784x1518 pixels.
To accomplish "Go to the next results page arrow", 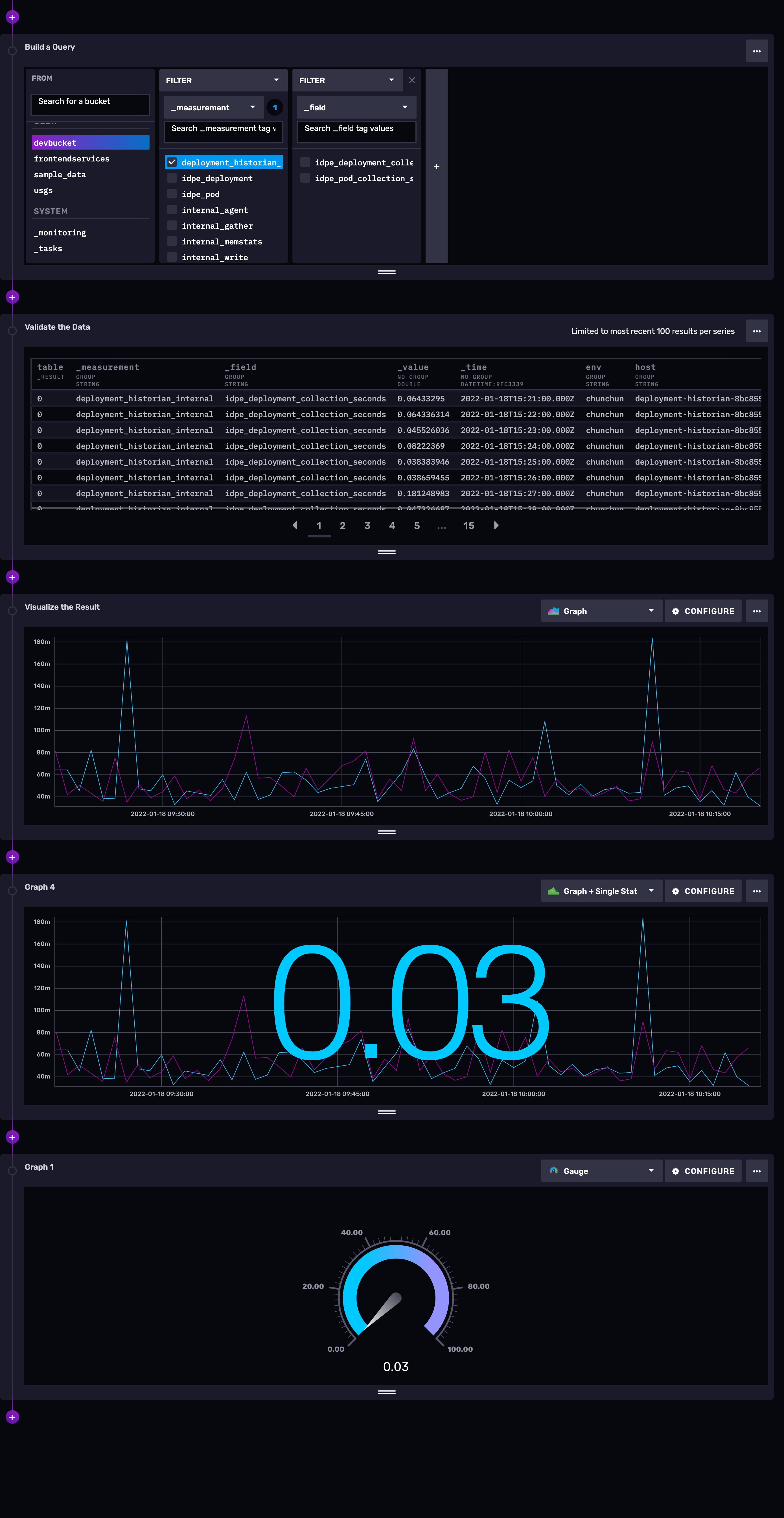I will click(x=496, y=525).
